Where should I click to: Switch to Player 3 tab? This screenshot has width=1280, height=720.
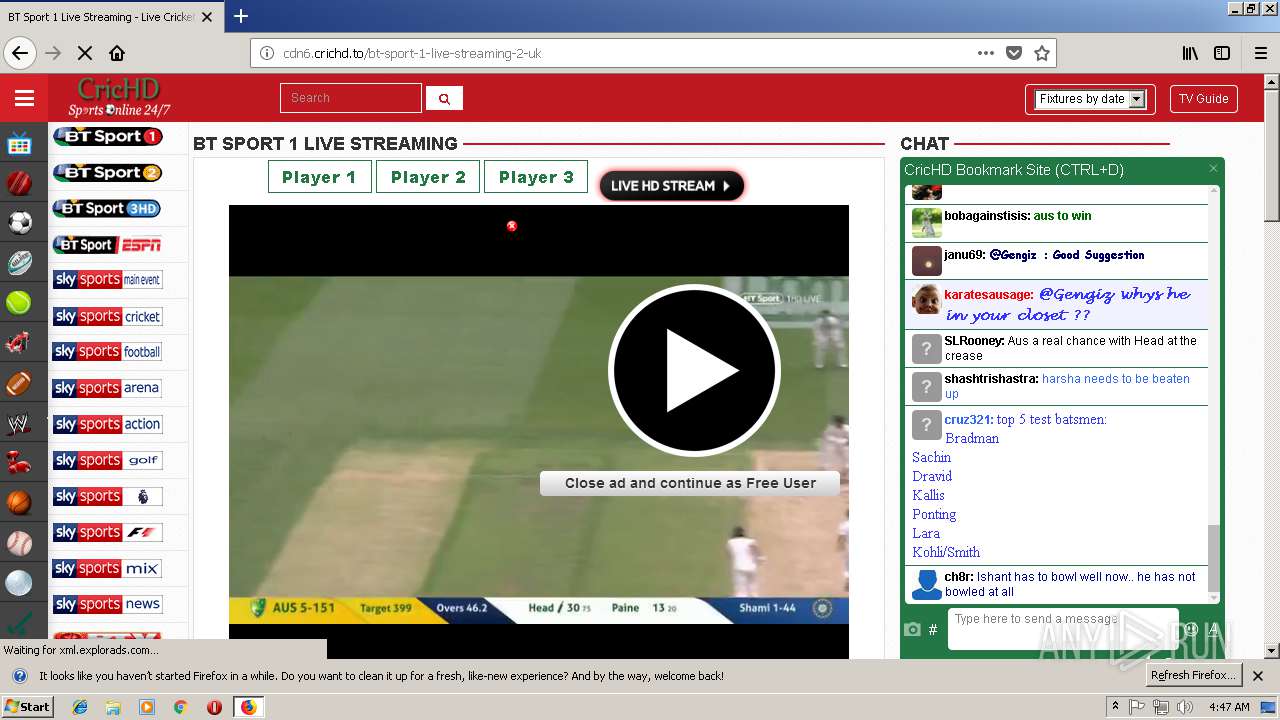click(x=536, y=177)
